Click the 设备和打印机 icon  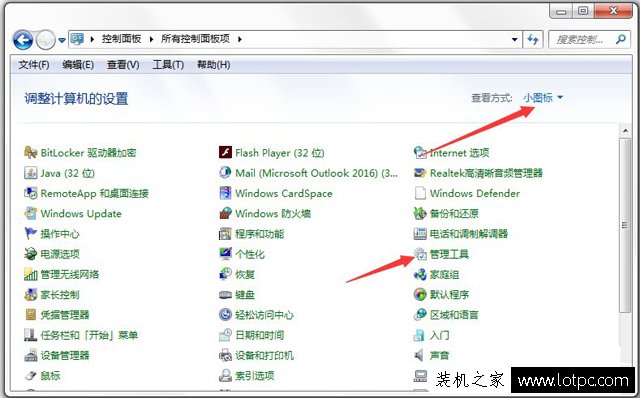tap(225, 355)
